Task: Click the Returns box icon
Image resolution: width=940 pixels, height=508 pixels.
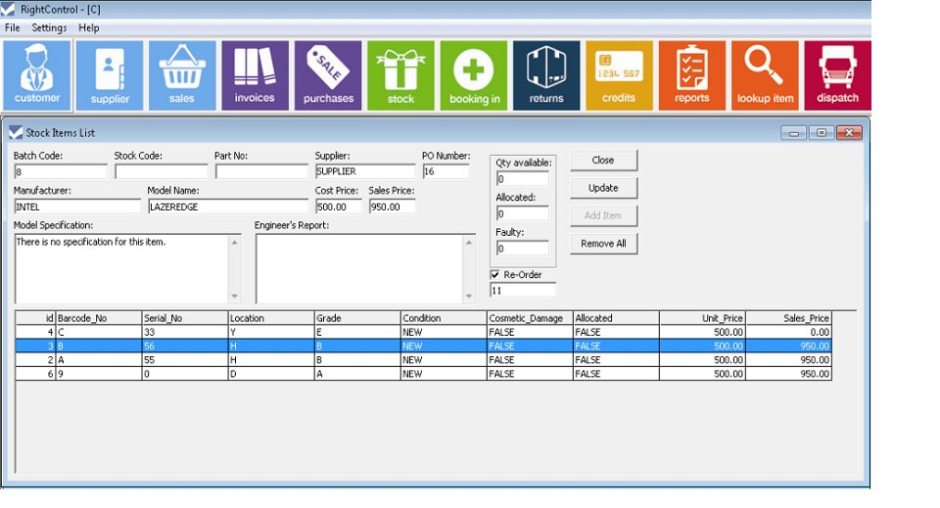Action: point(546,75)
